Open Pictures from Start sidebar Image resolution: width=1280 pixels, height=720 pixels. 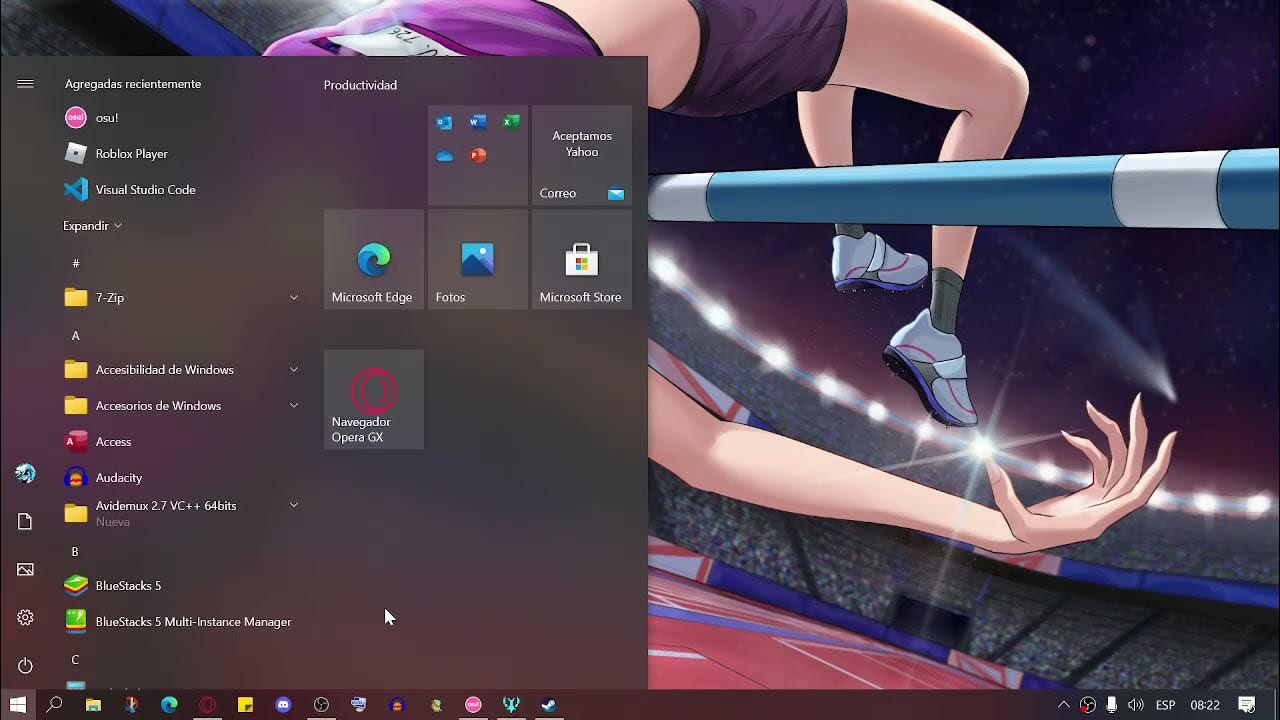(x=25, y=569)
